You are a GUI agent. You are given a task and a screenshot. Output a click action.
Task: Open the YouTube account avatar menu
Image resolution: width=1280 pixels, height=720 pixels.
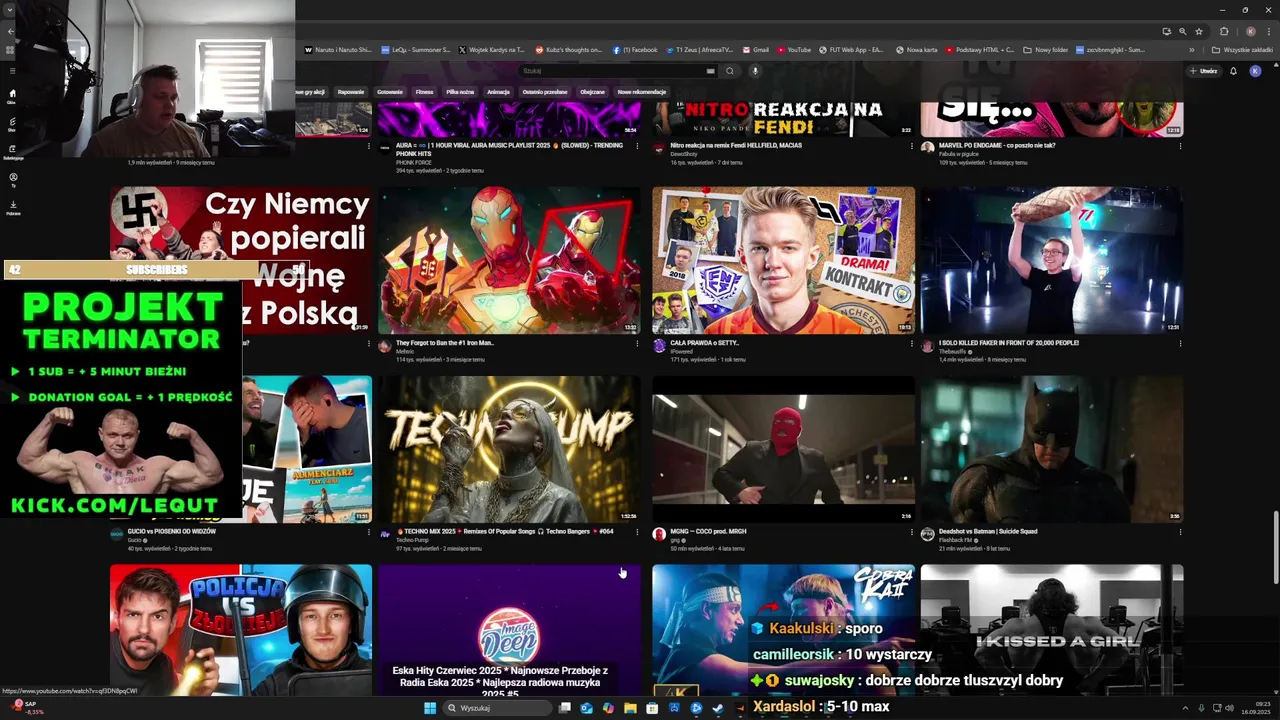pos(1255,71)
